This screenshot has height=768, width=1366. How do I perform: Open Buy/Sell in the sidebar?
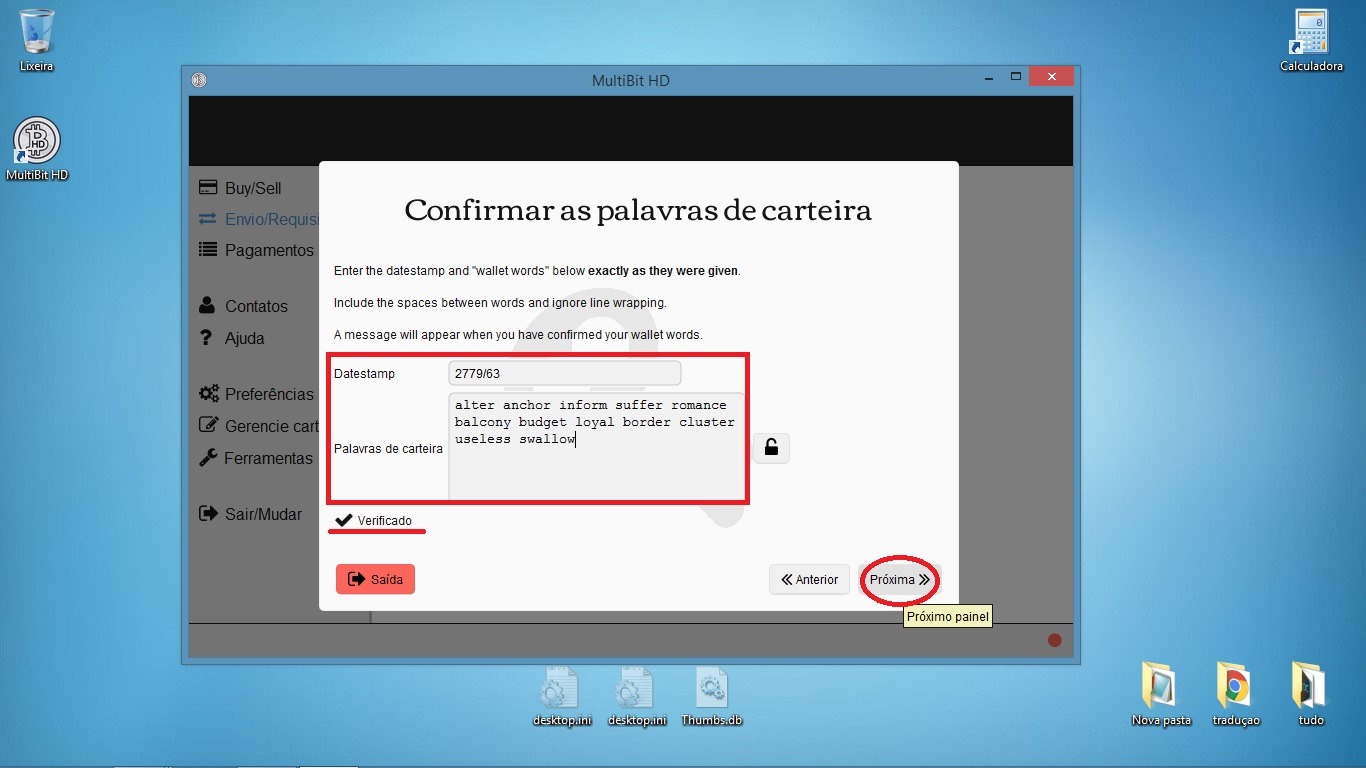click(252, 188)
